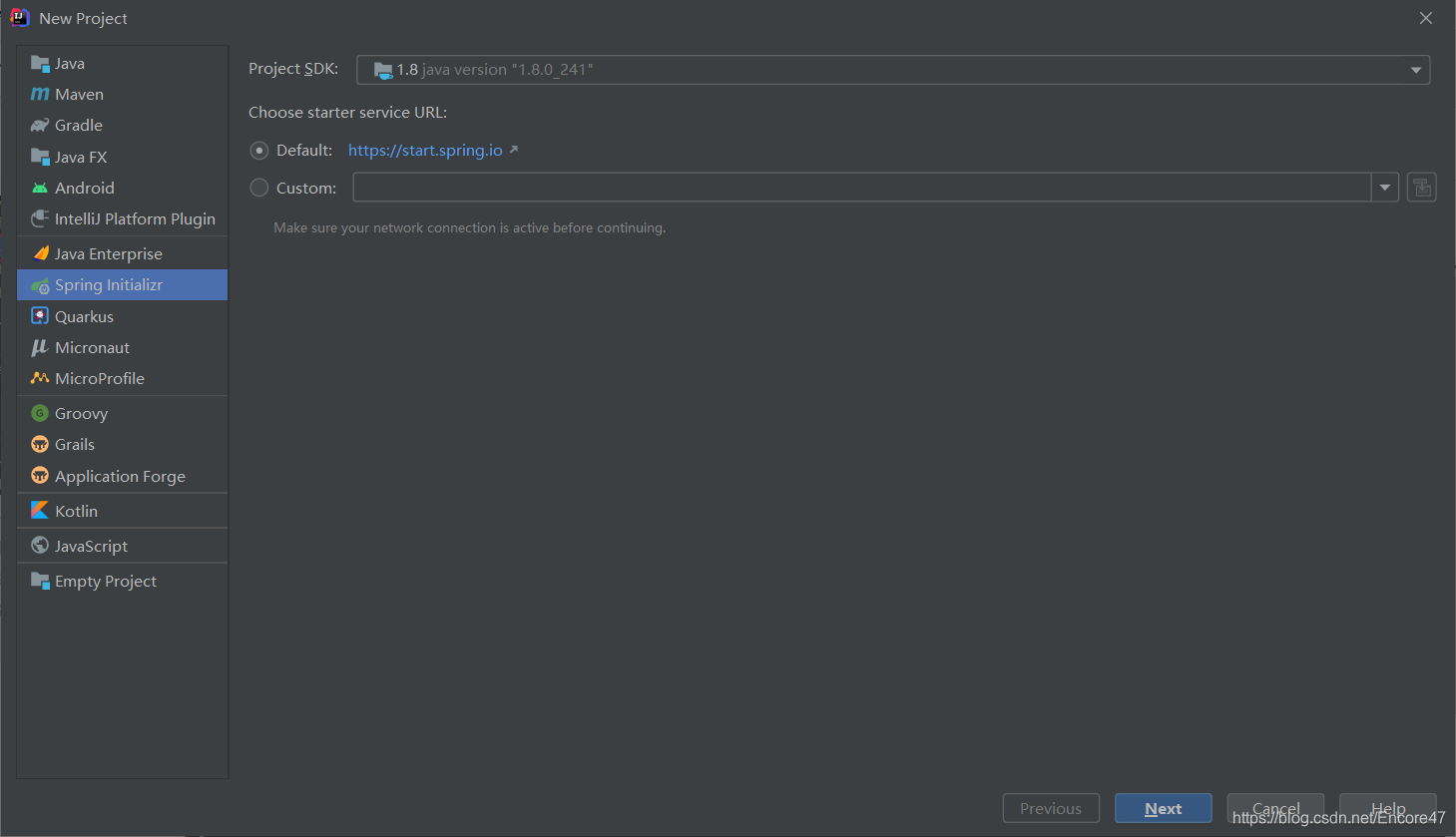Viewport: 1456px width, 837px height.
Task: Click the Next button
Action: click(x=1164, y=808)
